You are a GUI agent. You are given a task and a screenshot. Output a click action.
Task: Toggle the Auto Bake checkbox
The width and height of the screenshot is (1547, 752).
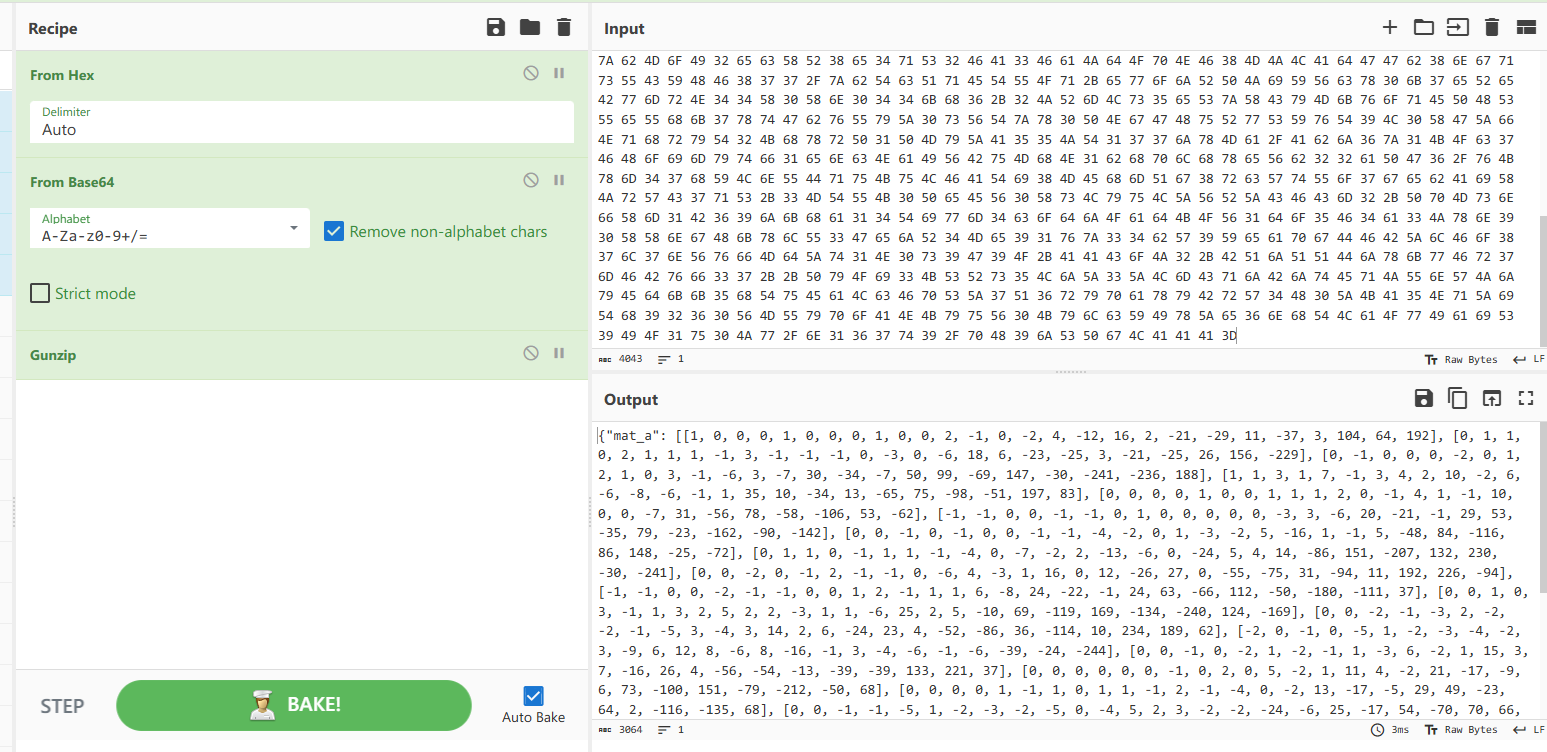pyautogui.click(x=533, y=696)
